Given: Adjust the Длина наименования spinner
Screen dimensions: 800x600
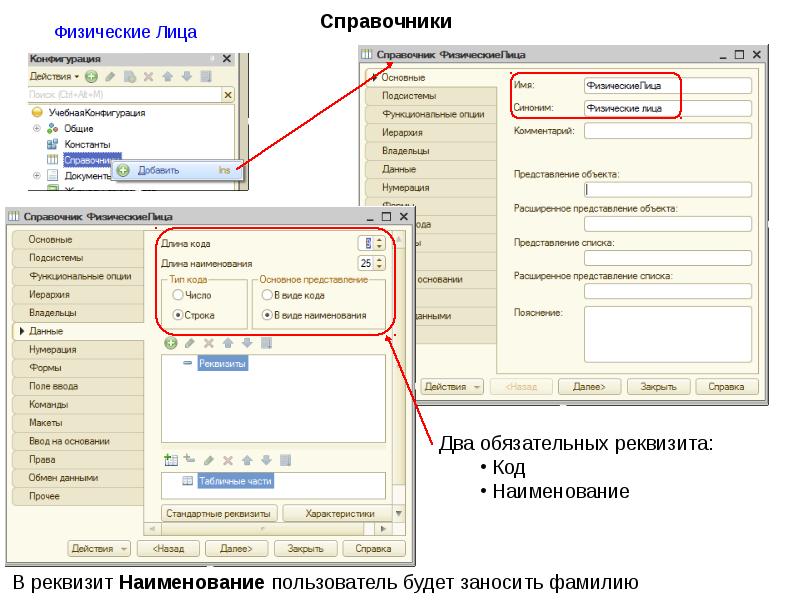Looking at the screenshot, I should (x=378, y=263).
